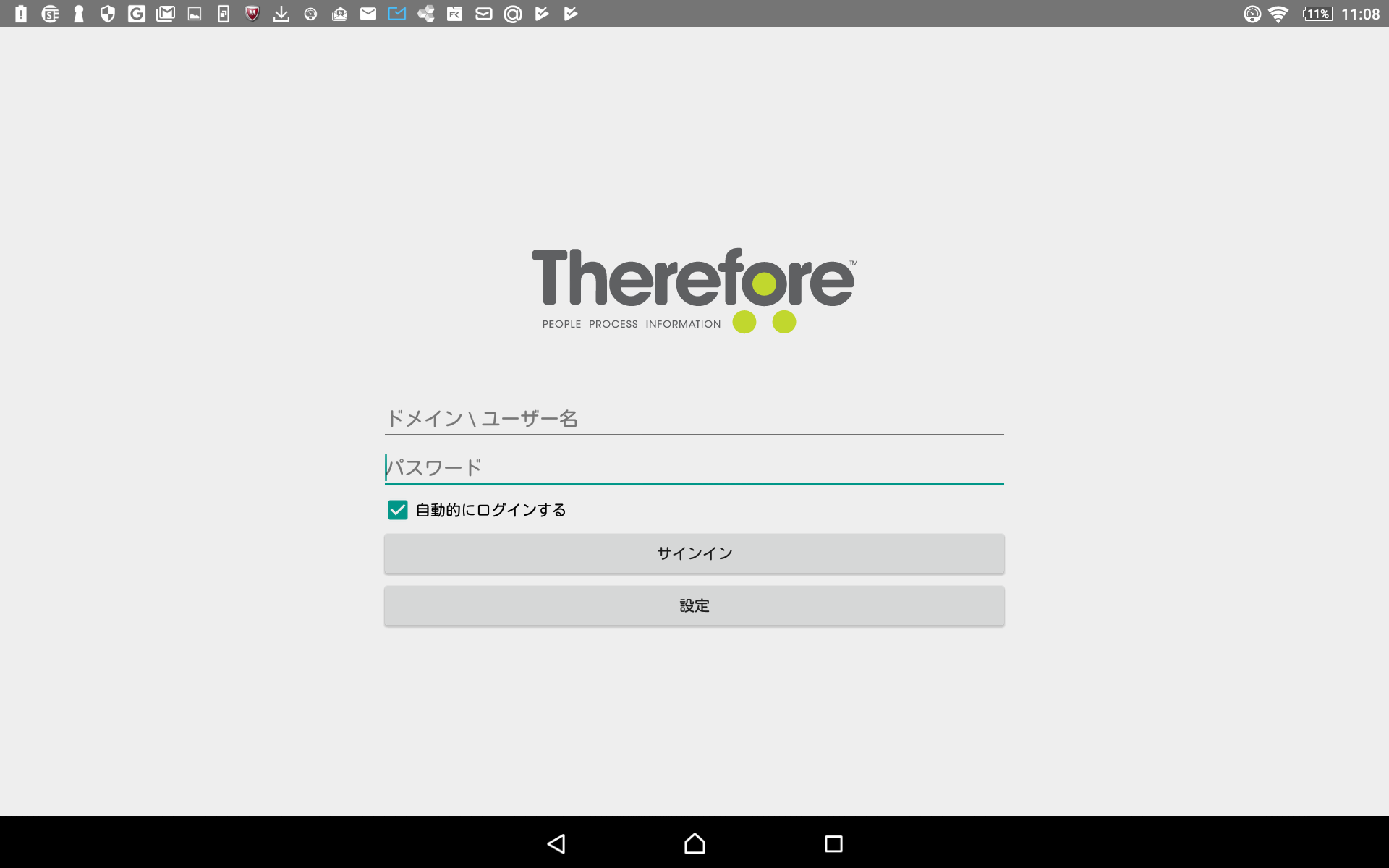Tap the Google G notification icon
The height and width of the screenshot is (868, 1389).
(x=137, y=14)
